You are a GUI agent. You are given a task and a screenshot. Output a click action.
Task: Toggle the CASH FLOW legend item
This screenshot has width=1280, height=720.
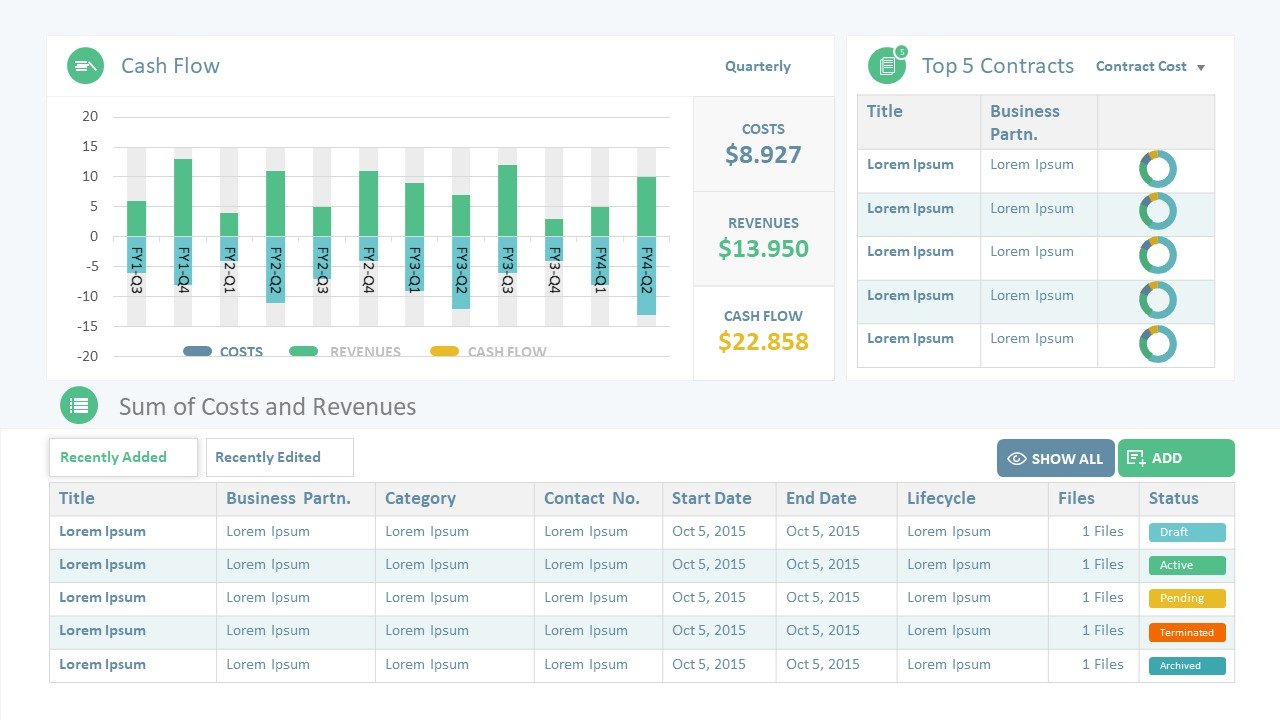[x=489, y=352]
